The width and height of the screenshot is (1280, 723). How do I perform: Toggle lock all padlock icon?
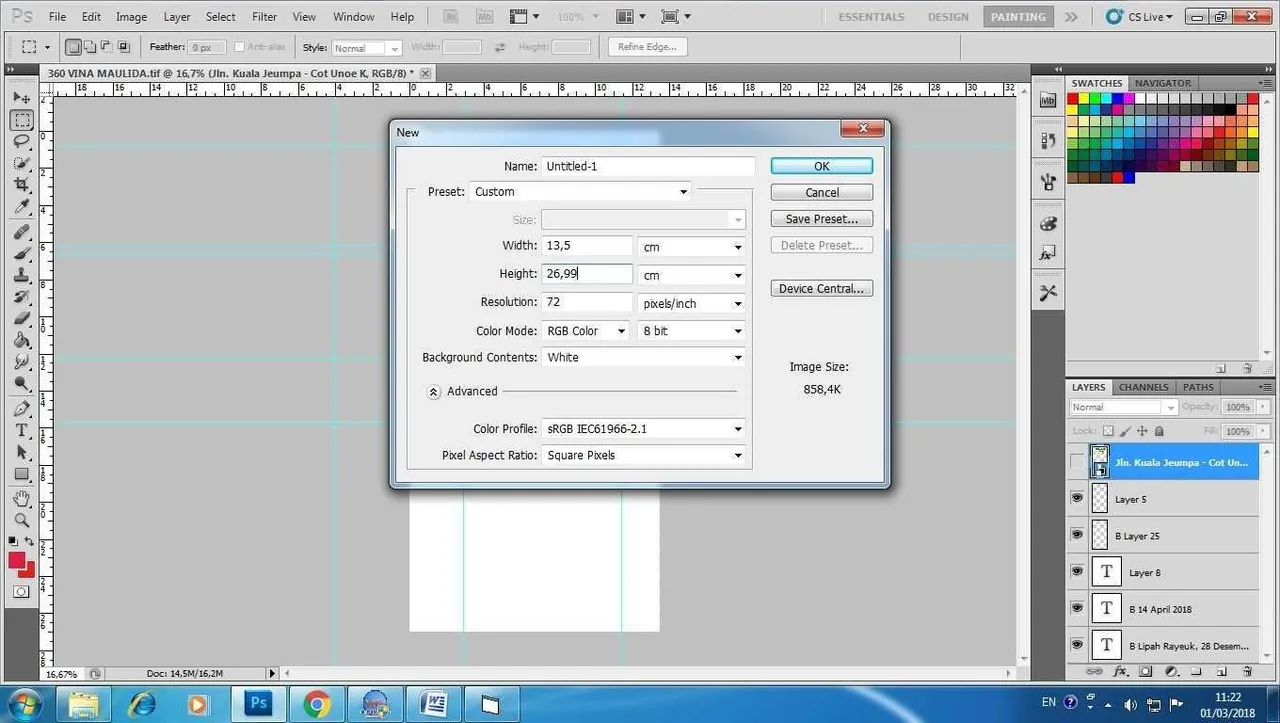(x=1159, y=432)
